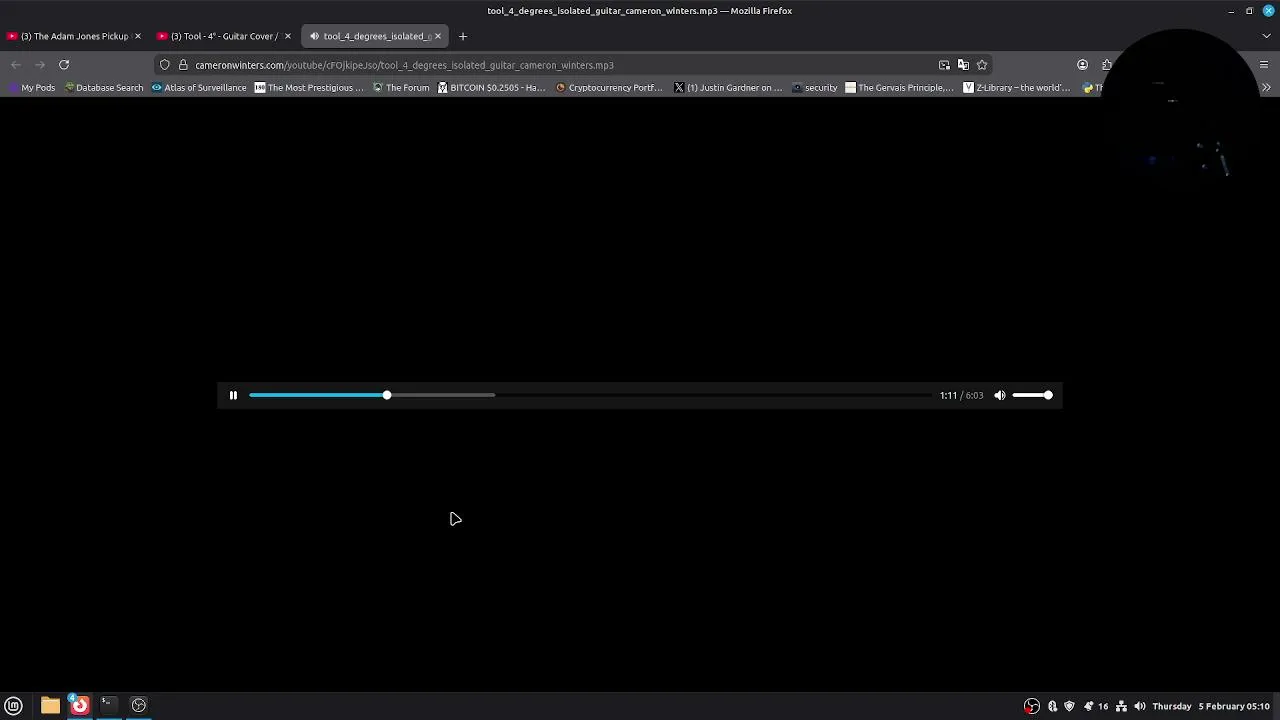Open the extensions puzzle icon
The height and width of the screenshot is (720, 1280).
pyautogui.click(x=1106, y=65)
